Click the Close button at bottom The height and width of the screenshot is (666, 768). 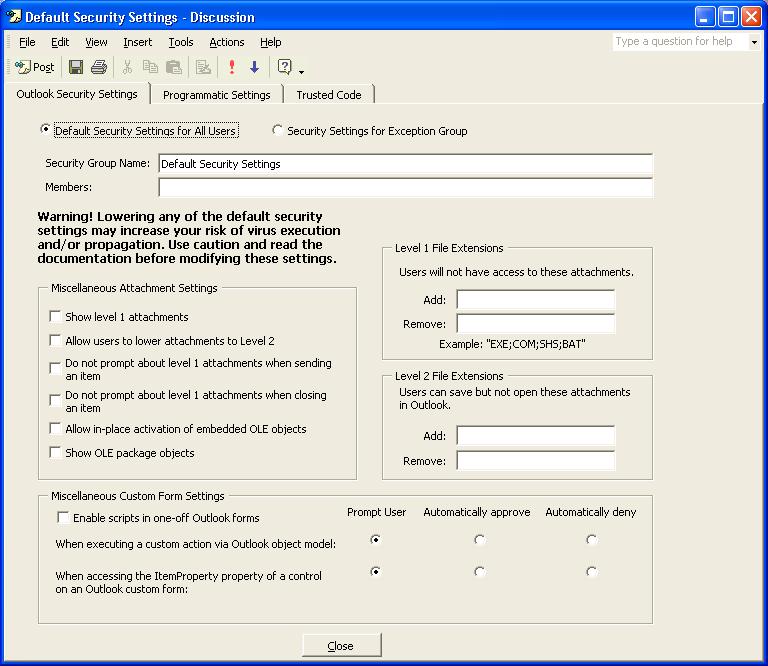341,645
